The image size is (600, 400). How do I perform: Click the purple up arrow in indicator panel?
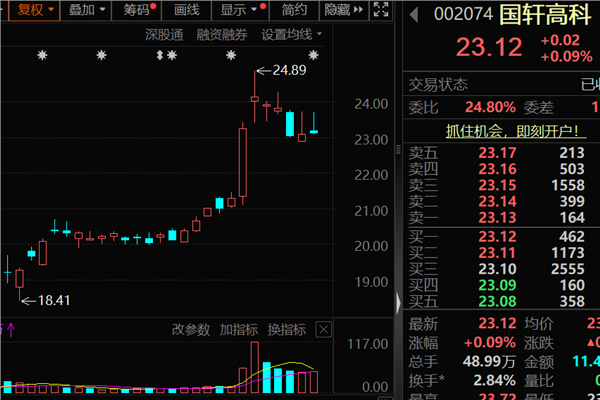pyautogui.click(x=11, y=330)
